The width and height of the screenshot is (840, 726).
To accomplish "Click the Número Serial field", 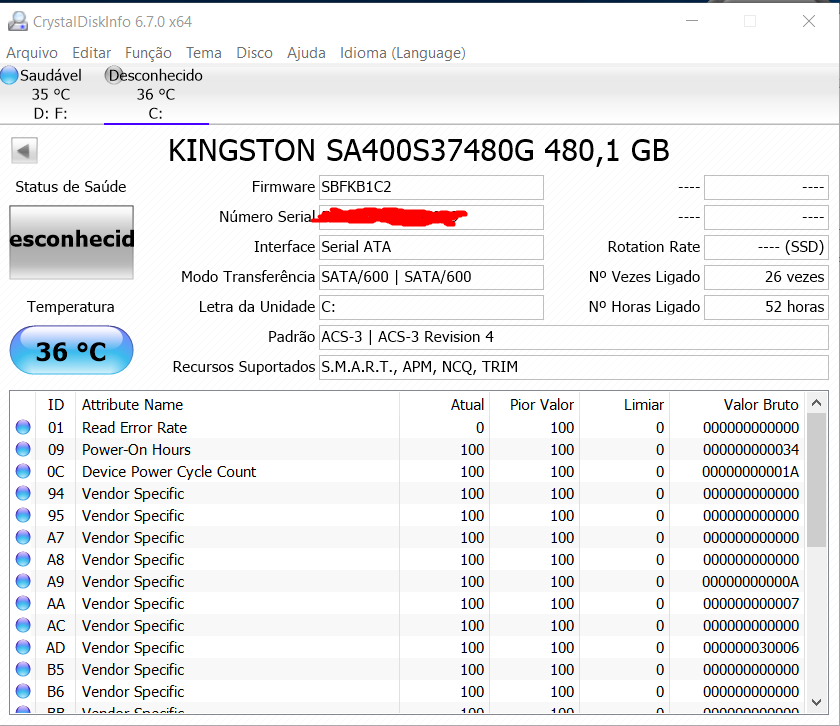I will 431,217.
